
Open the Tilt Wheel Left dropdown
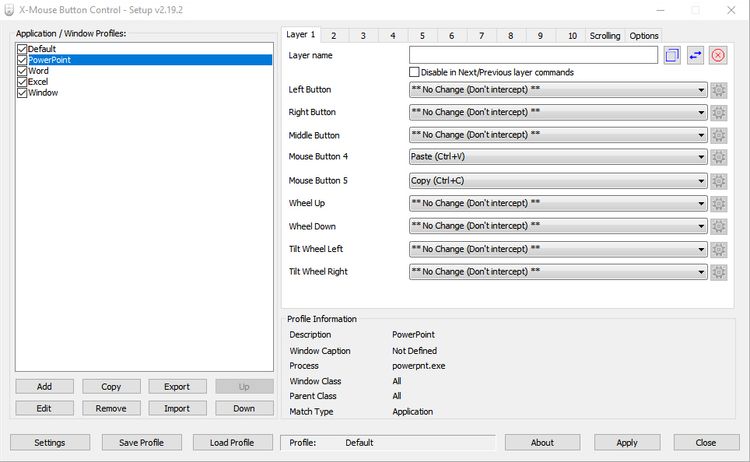coord(558,249)
